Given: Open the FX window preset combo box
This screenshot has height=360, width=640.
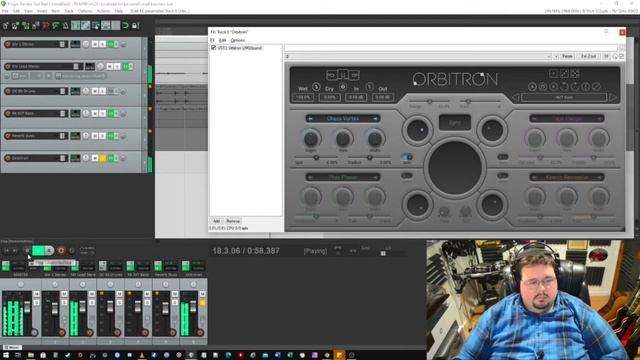Looking at the screenshot, I should pos(418,56).
